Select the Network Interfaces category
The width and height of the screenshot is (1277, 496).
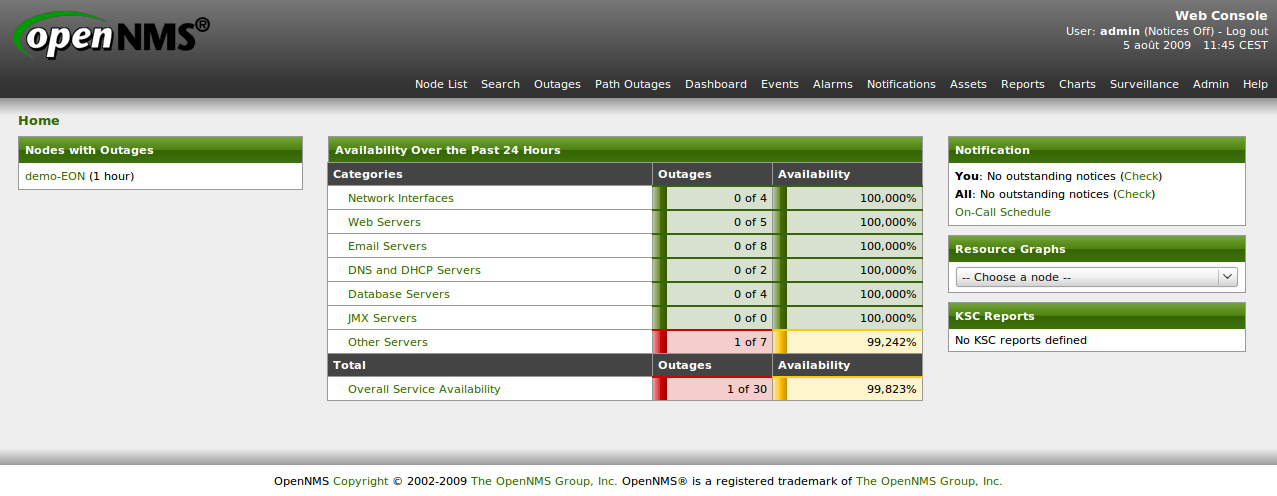pyautogui.click(x=400, y=198)
